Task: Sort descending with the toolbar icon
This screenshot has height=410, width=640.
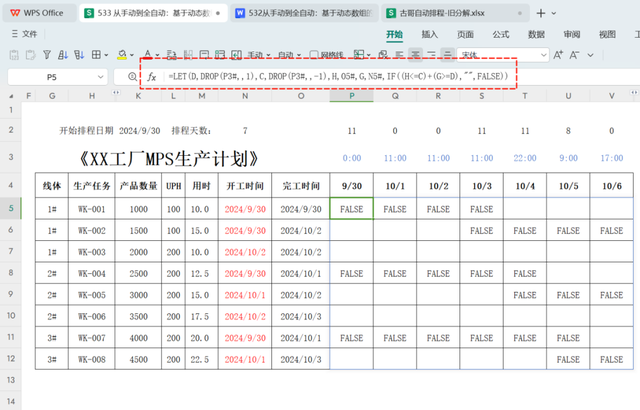Action: 79,55
